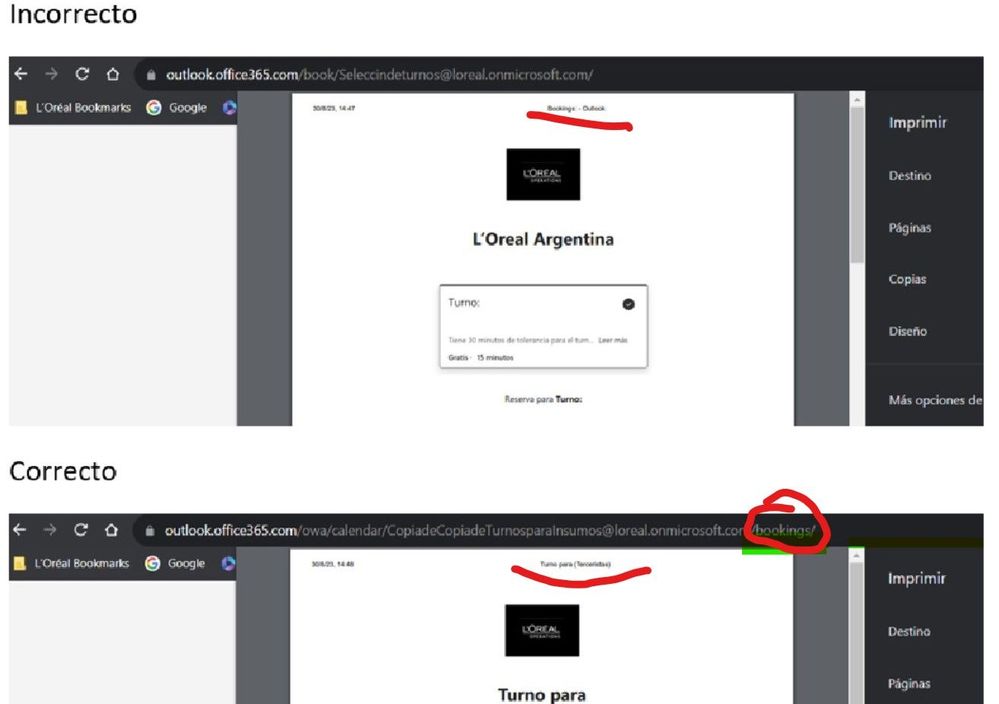The image size is (999, 704).
Task: Open Páginas option in the Incorrecto print panel
Action: 910,227
